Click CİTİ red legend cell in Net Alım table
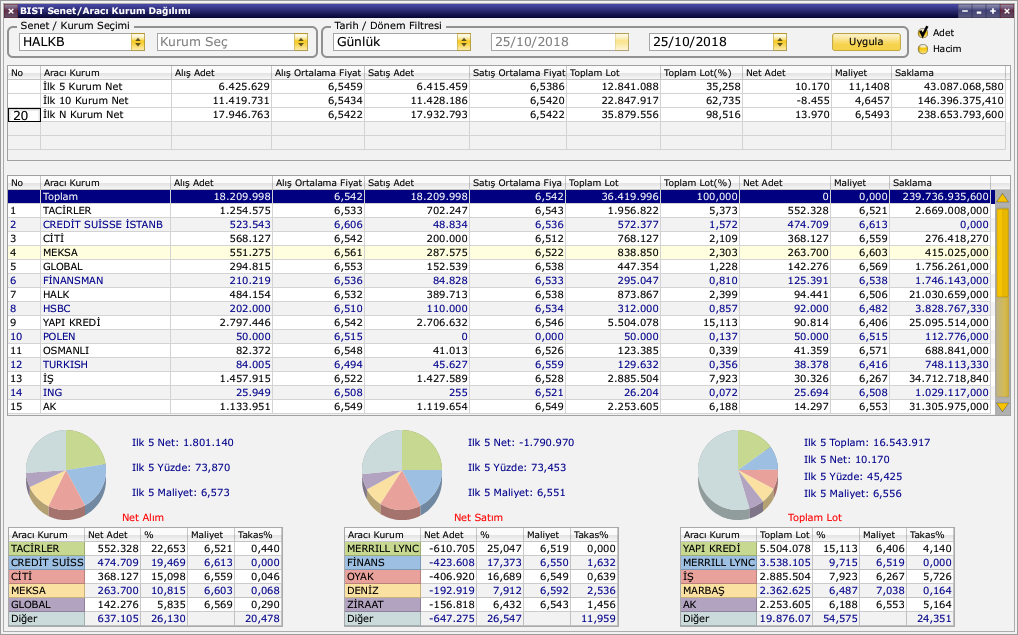 (47, 577)
